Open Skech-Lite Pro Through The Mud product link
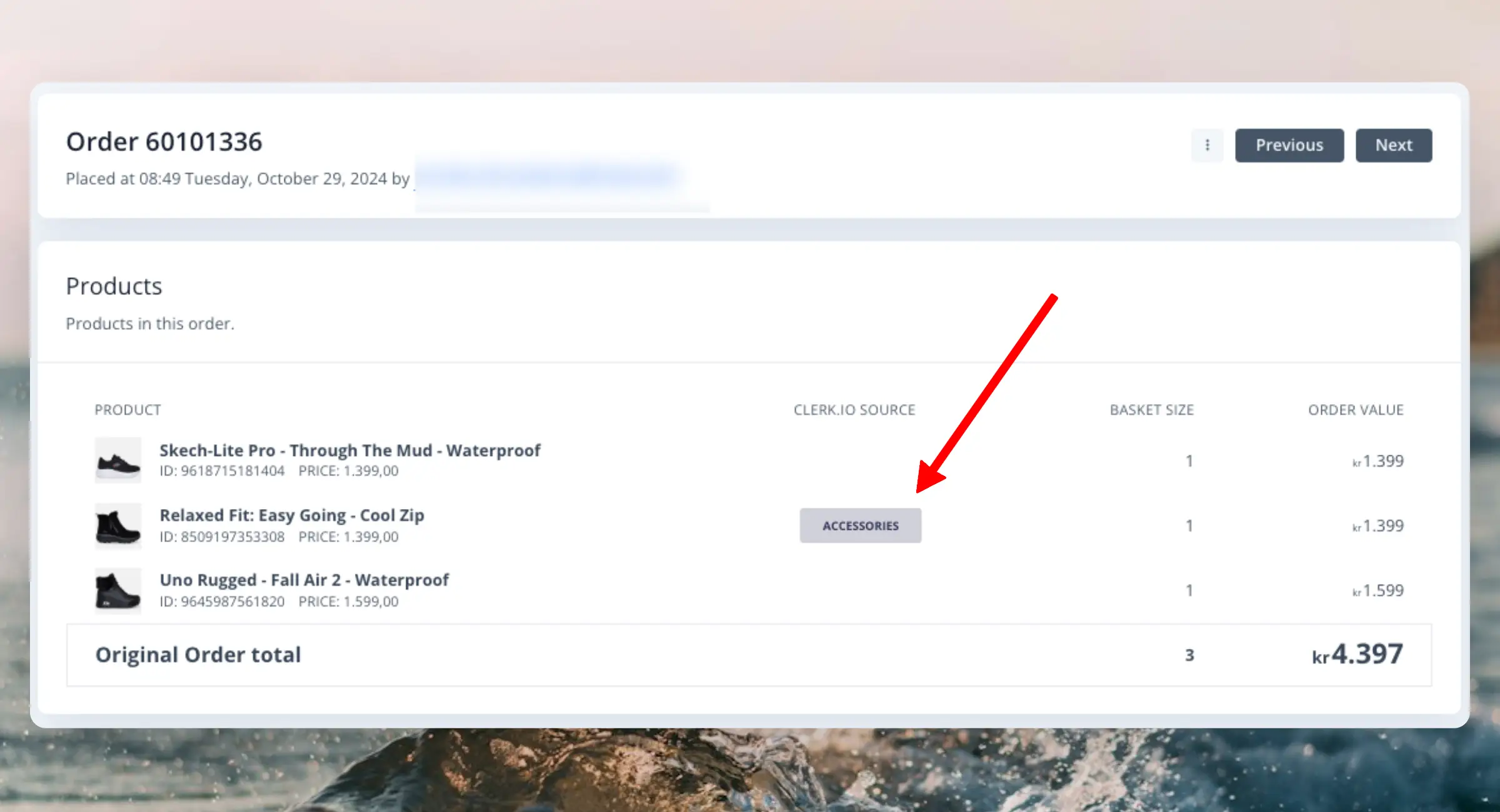Image resolution: width=1500 pixels, height=812 pixels. (x=349, y=450)
